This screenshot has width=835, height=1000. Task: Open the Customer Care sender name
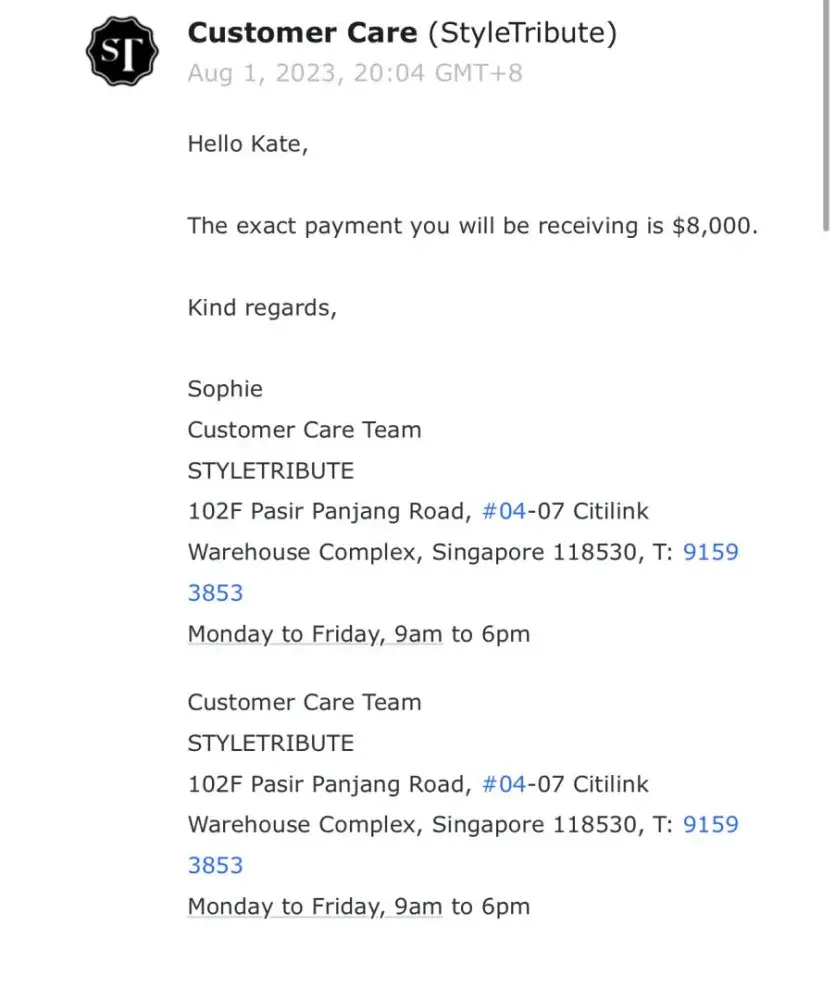pyautogui.click(x=302, y=33)
